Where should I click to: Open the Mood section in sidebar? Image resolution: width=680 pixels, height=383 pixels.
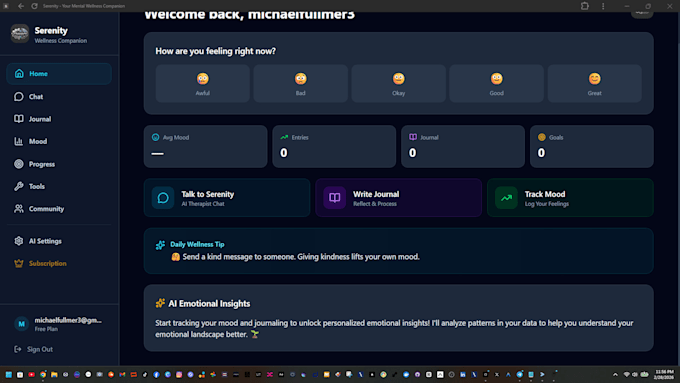[59, 141]
